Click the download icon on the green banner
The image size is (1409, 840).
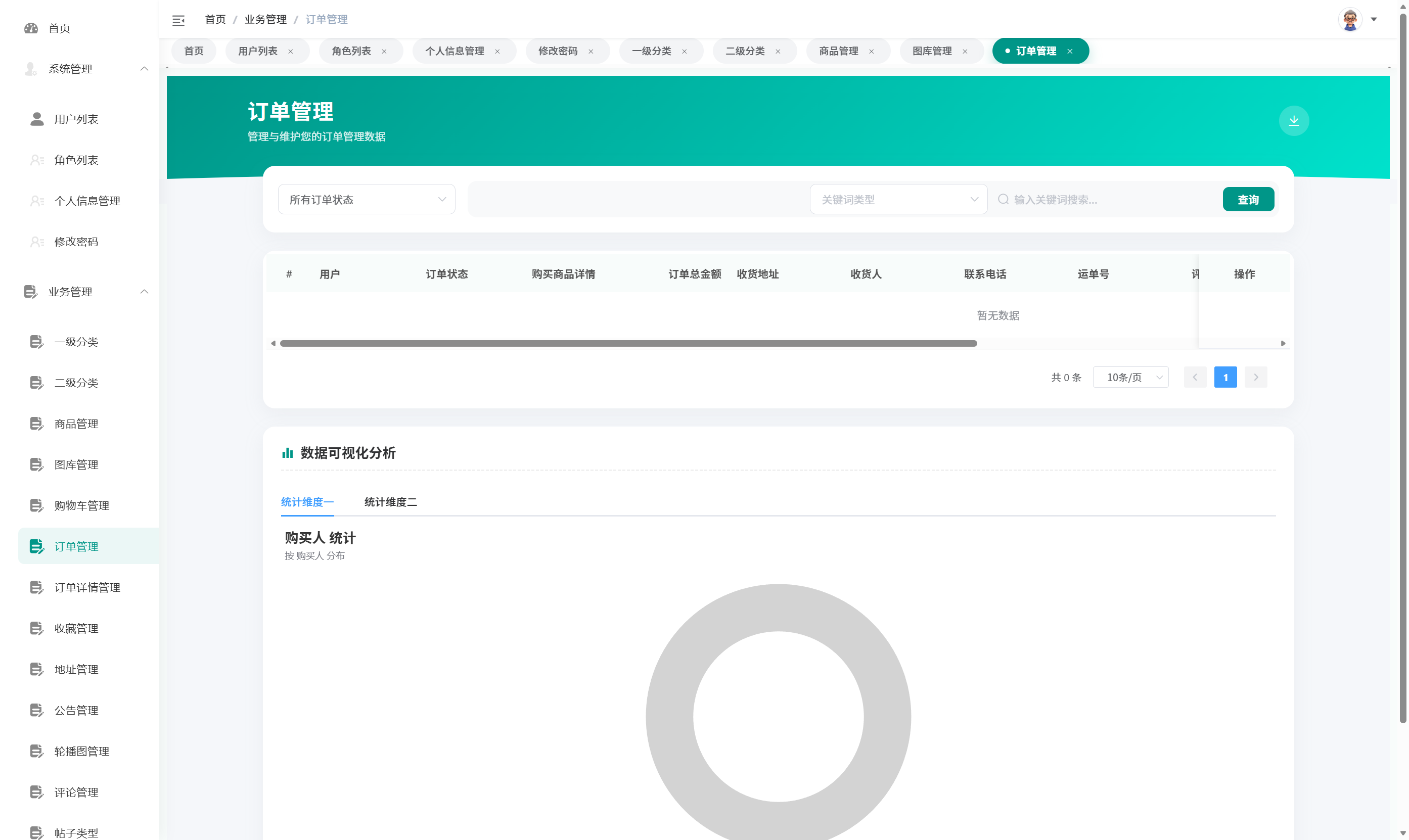coord(1294,120)
